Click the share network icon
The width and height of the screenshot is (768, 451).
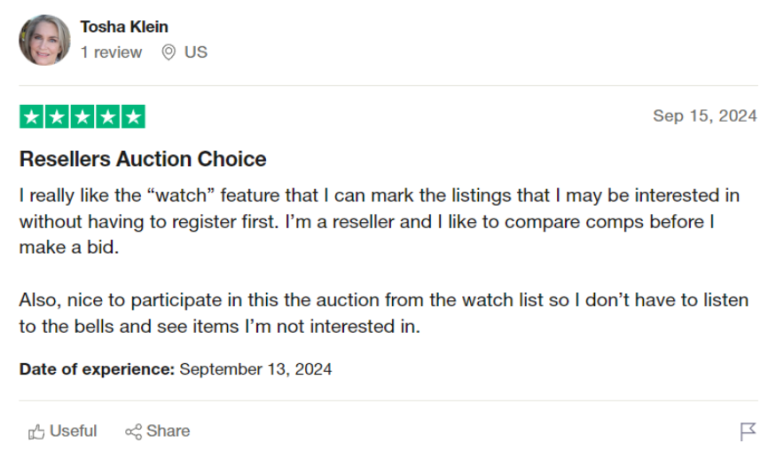133,432
